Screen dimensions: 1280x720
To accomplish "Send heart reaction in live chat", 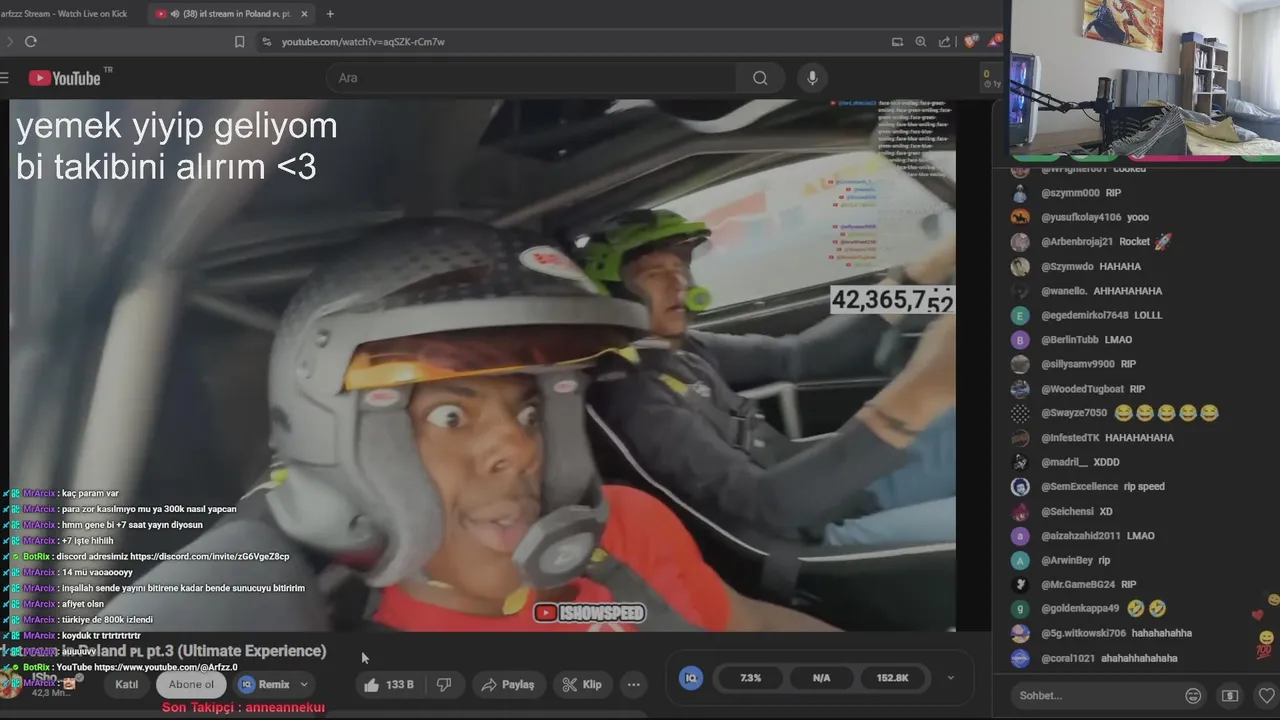I will pyautogui.click(x=1267, y=696).
